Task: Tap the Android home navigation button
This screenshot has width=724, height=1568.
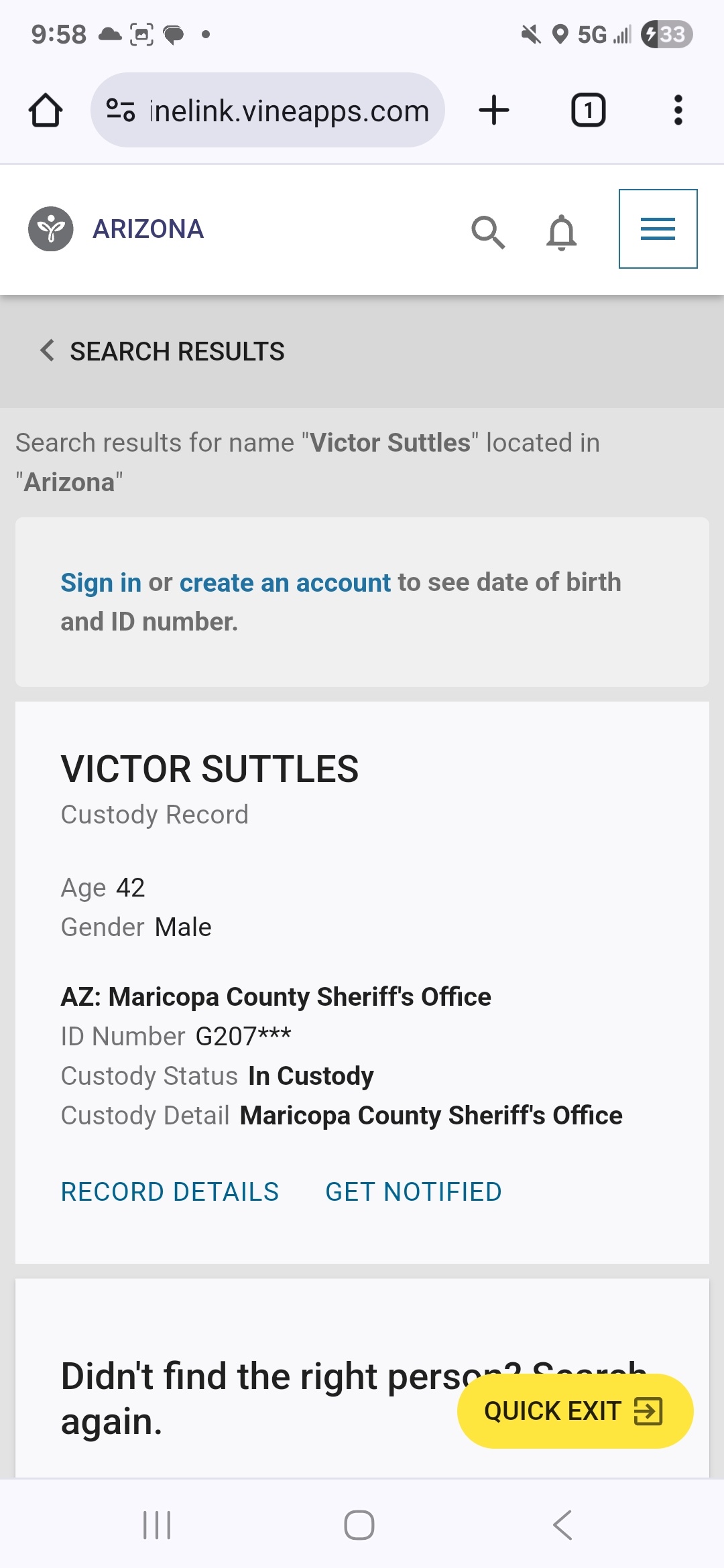Action: tap(359, 1525)
